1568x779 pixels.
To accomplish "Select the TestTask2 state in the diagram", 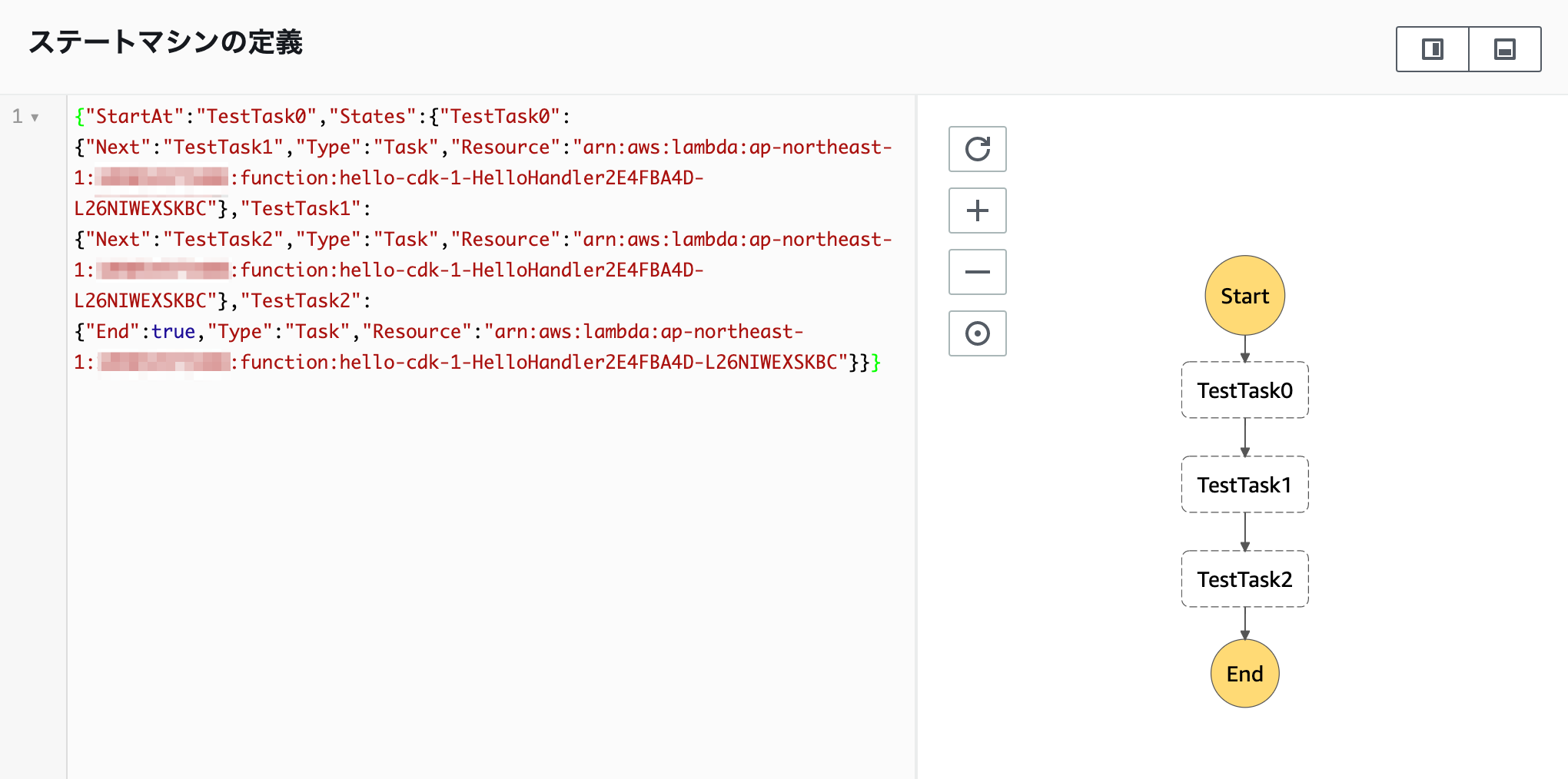I will coord(1244,579).
